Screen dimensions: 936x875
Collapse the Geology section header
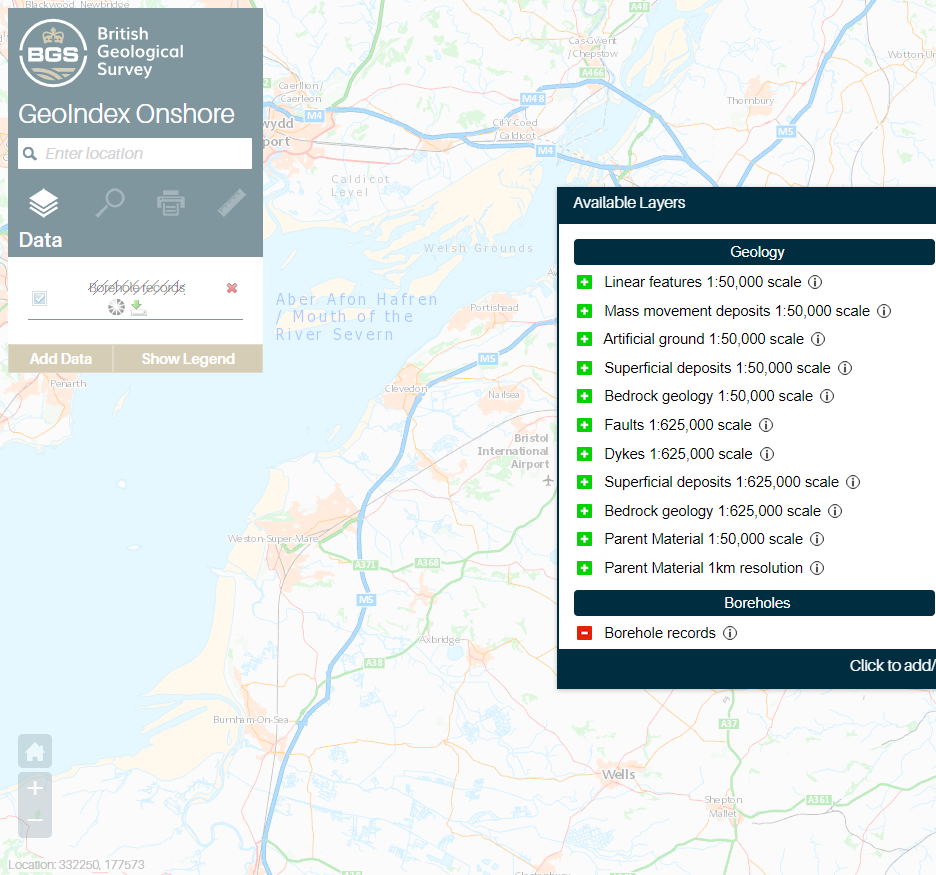pyautogui.click(x=754, y=252)
